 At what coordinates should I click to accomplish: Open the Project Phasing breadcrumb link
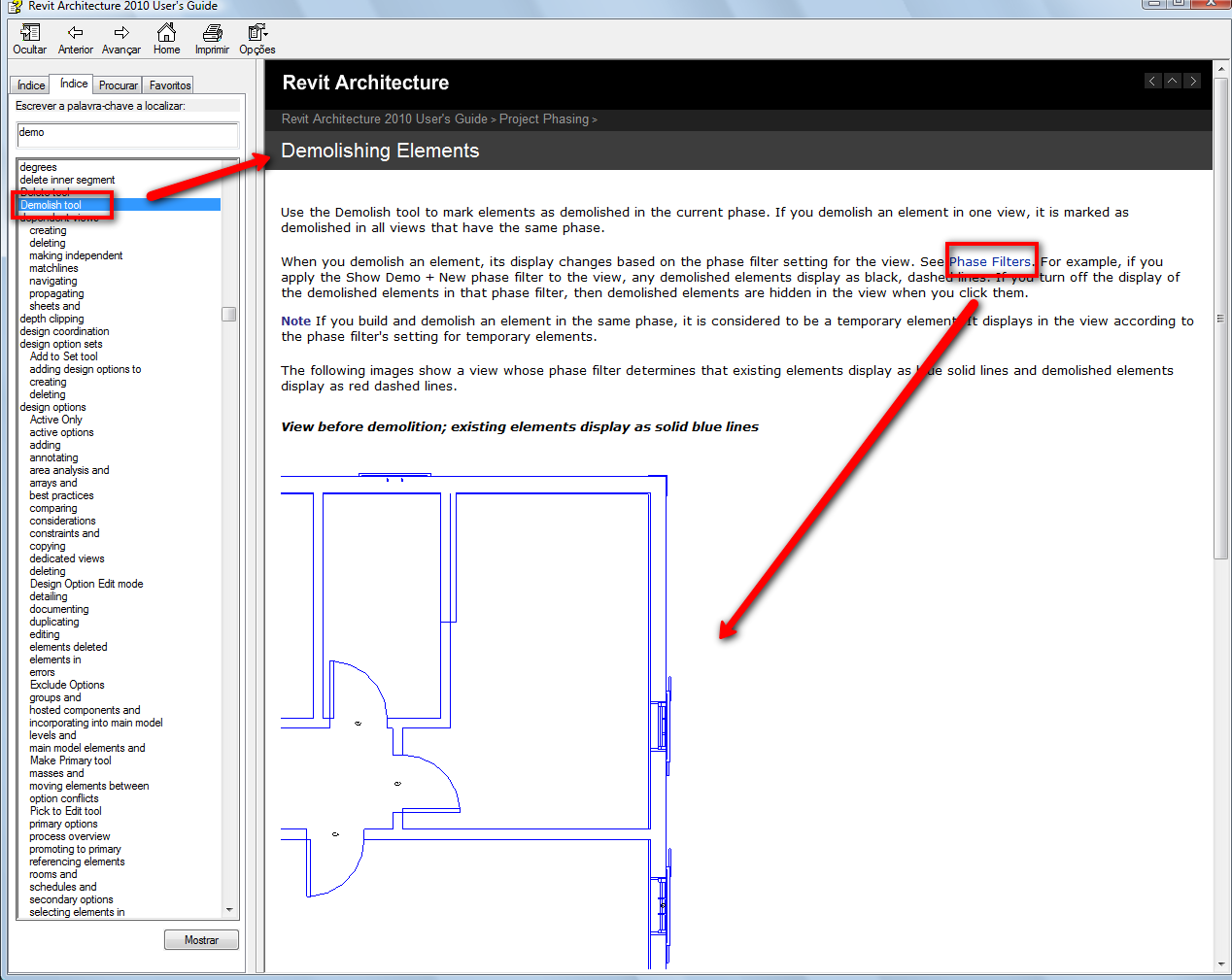tap(544, 118)
